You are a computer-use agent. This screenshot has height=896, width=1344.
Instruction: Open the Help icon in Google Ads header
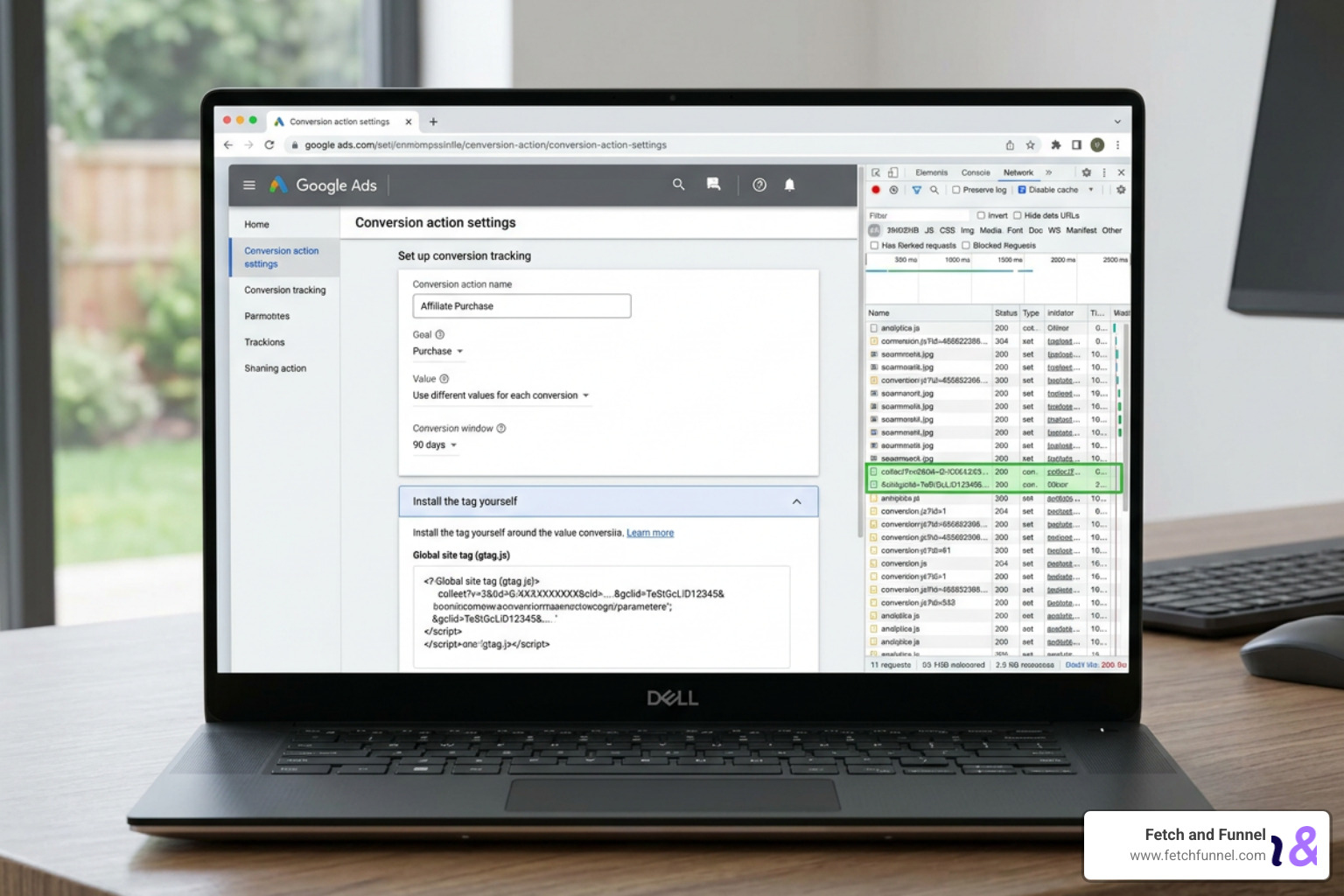pyautogui.click(x=759, y=185)
